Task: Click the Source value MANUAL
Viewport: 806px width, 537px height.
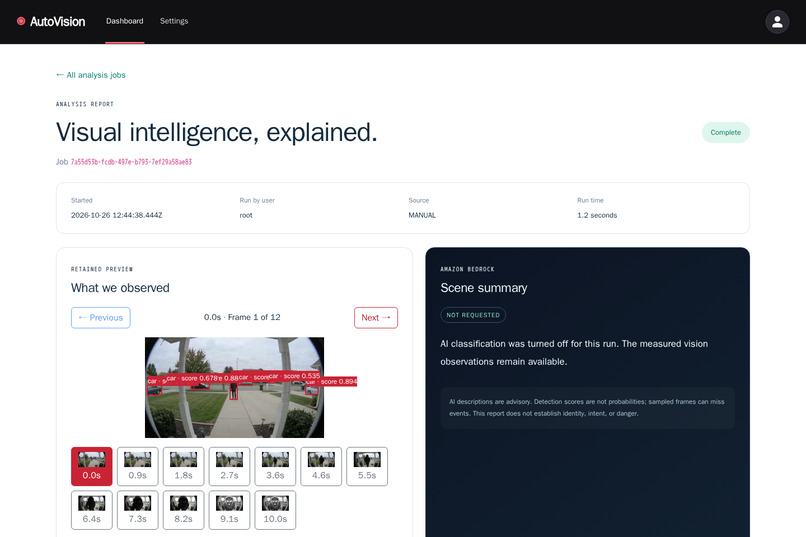Action: [x=422, y=215]
